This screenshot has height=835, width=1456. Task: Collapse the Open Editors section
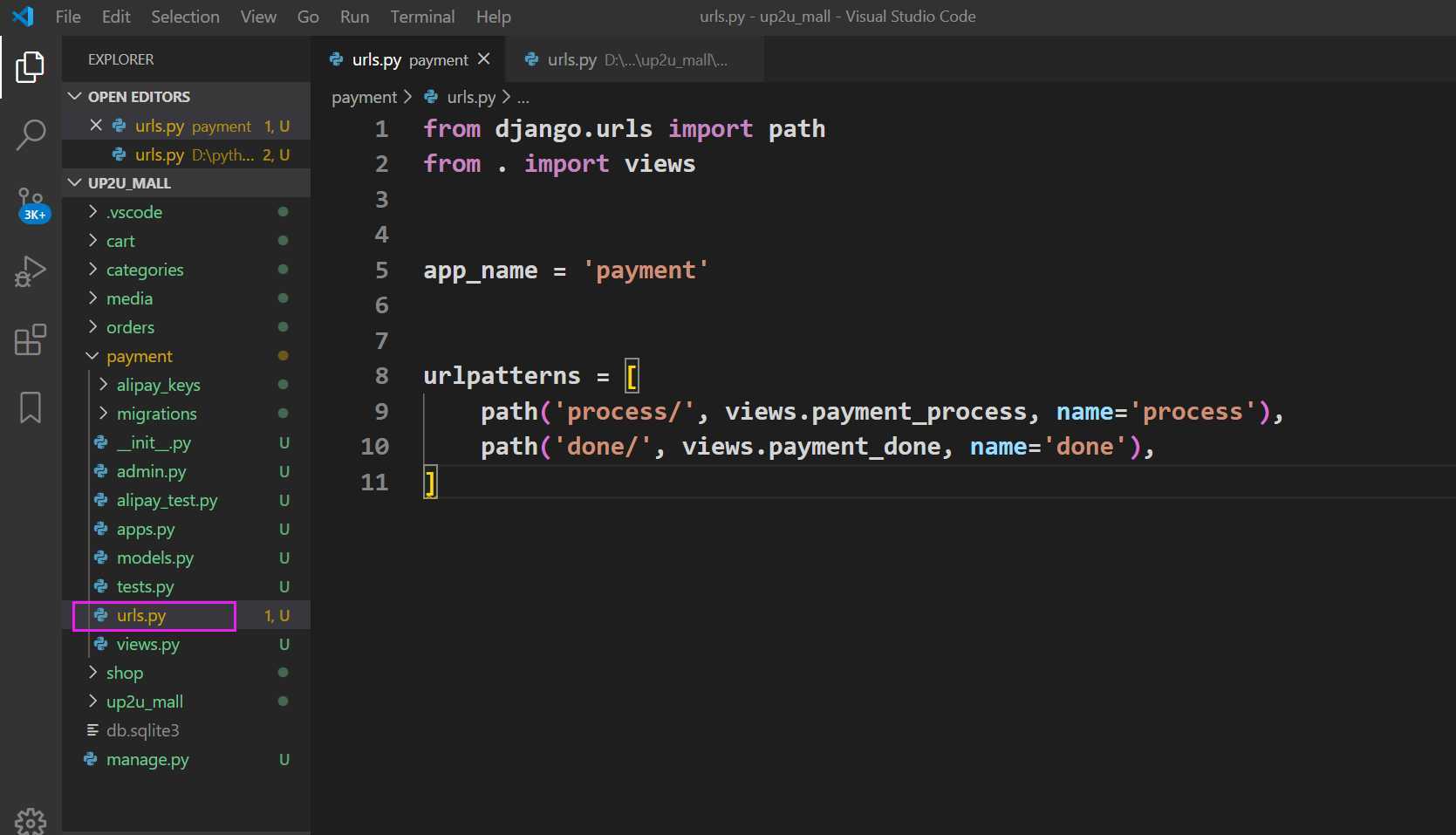(186, 97)
